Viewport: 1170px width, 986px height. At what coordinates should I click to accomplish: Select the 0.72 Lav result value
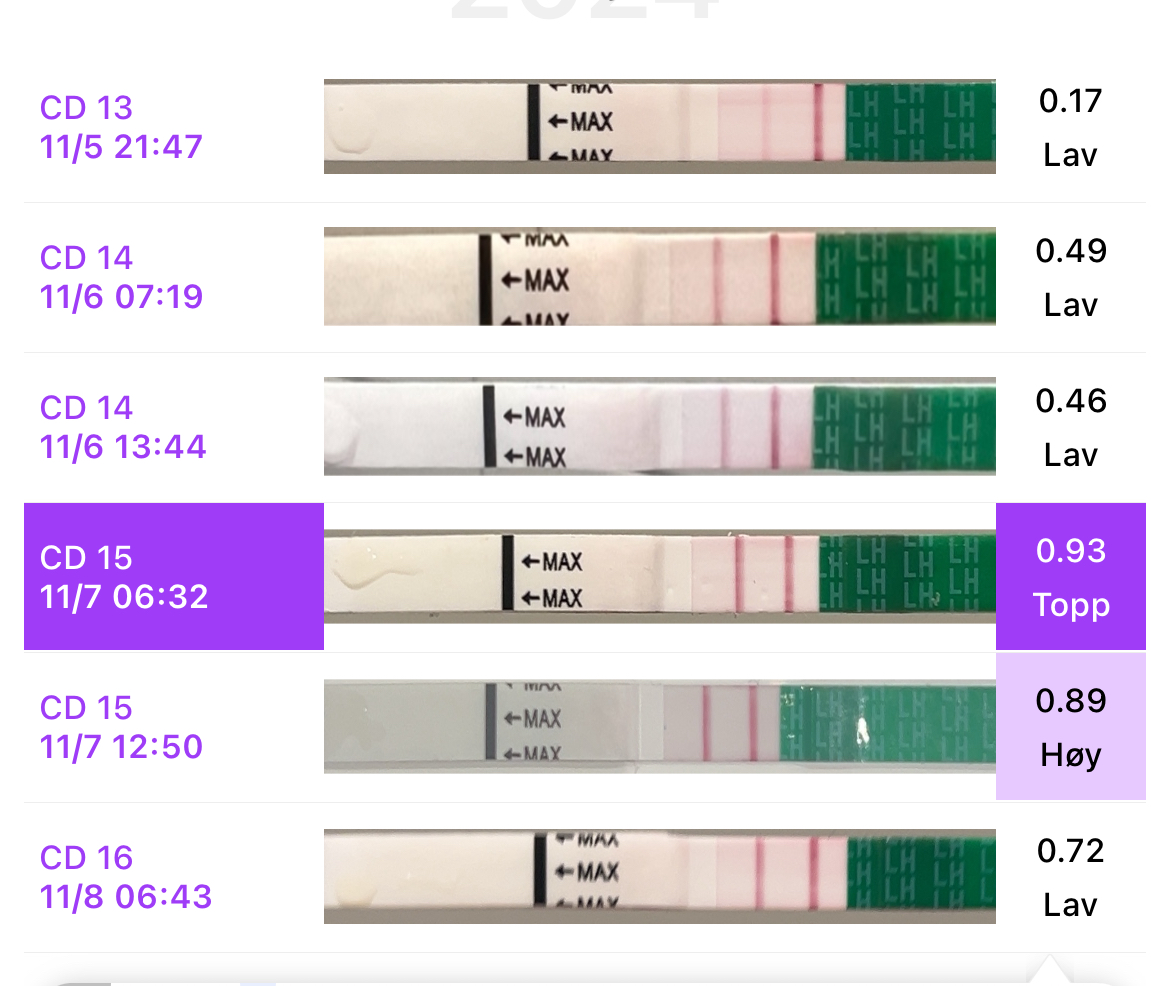1070,851
